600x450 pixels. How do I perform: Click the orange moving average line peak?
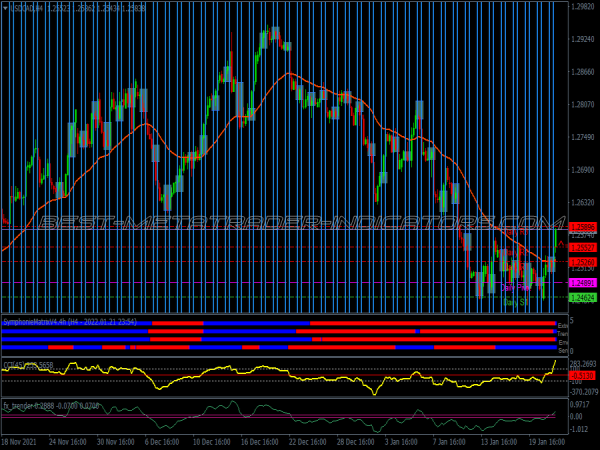pyautogui.click(x=290, y=73)
